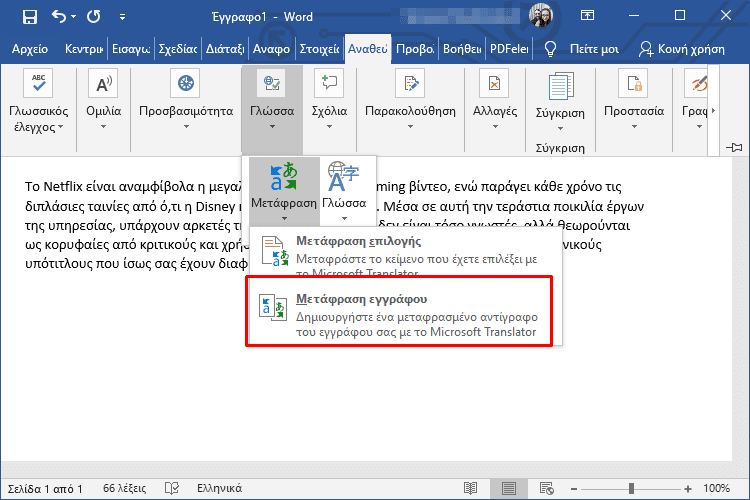Expand the Ομιλία dropdown arrow
Image resolution: width=750 pixels, height=500 pixels.
click(103, 127)
